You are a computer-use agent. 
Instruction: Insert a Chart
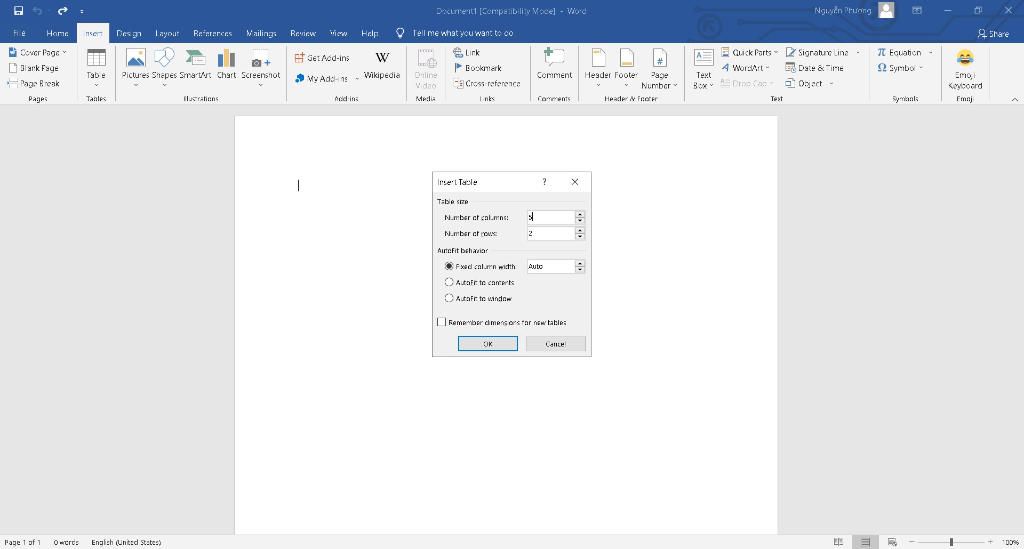click(226, 64)
